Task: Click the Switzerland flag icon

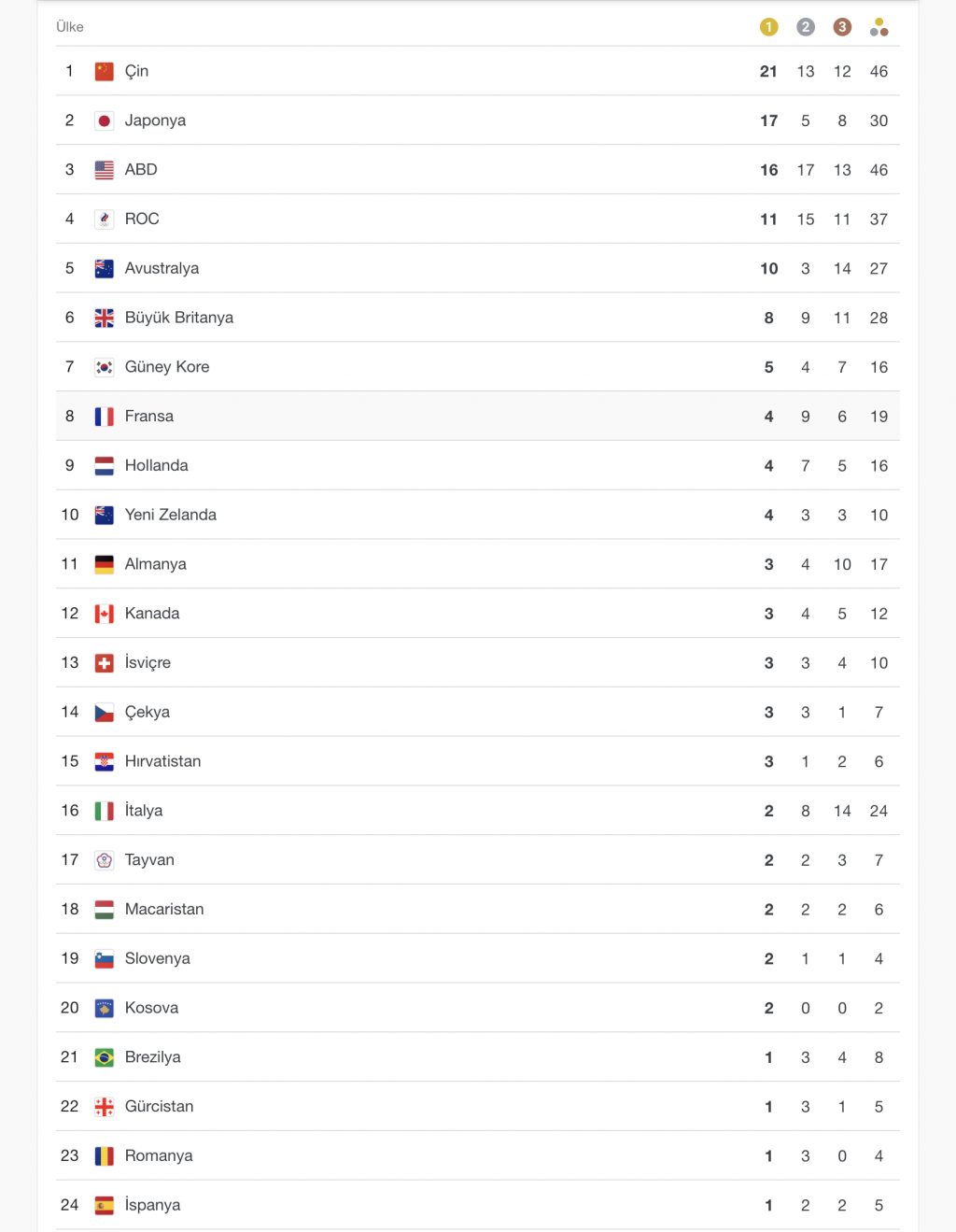Action: [105, 663]
